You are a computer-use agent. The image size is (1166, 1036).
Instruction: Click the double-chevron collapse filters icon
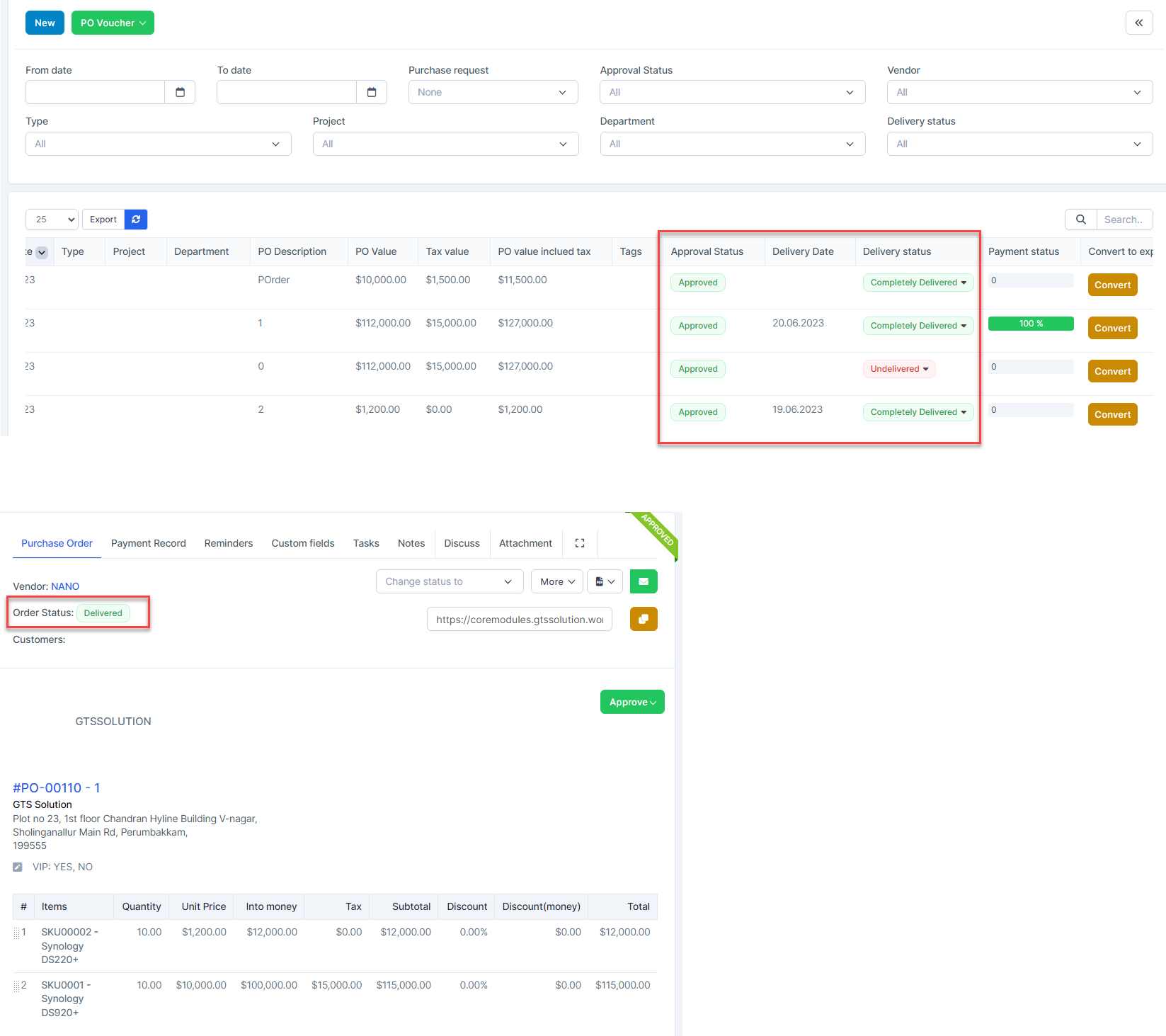coord(1138,23)
